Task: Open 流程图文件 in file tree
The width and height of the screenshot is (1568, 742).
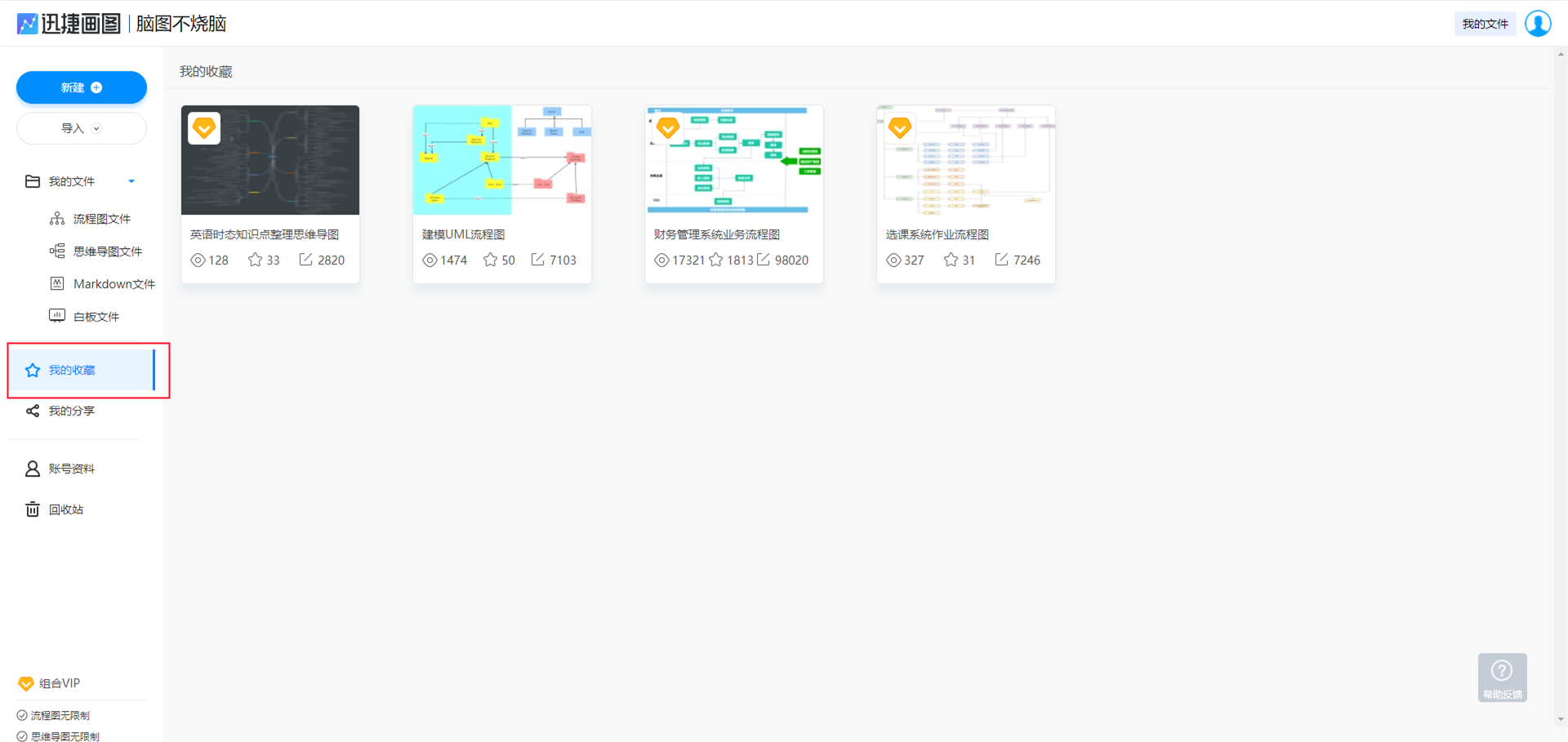Action: pyautogui.click(x=101, y=219)
